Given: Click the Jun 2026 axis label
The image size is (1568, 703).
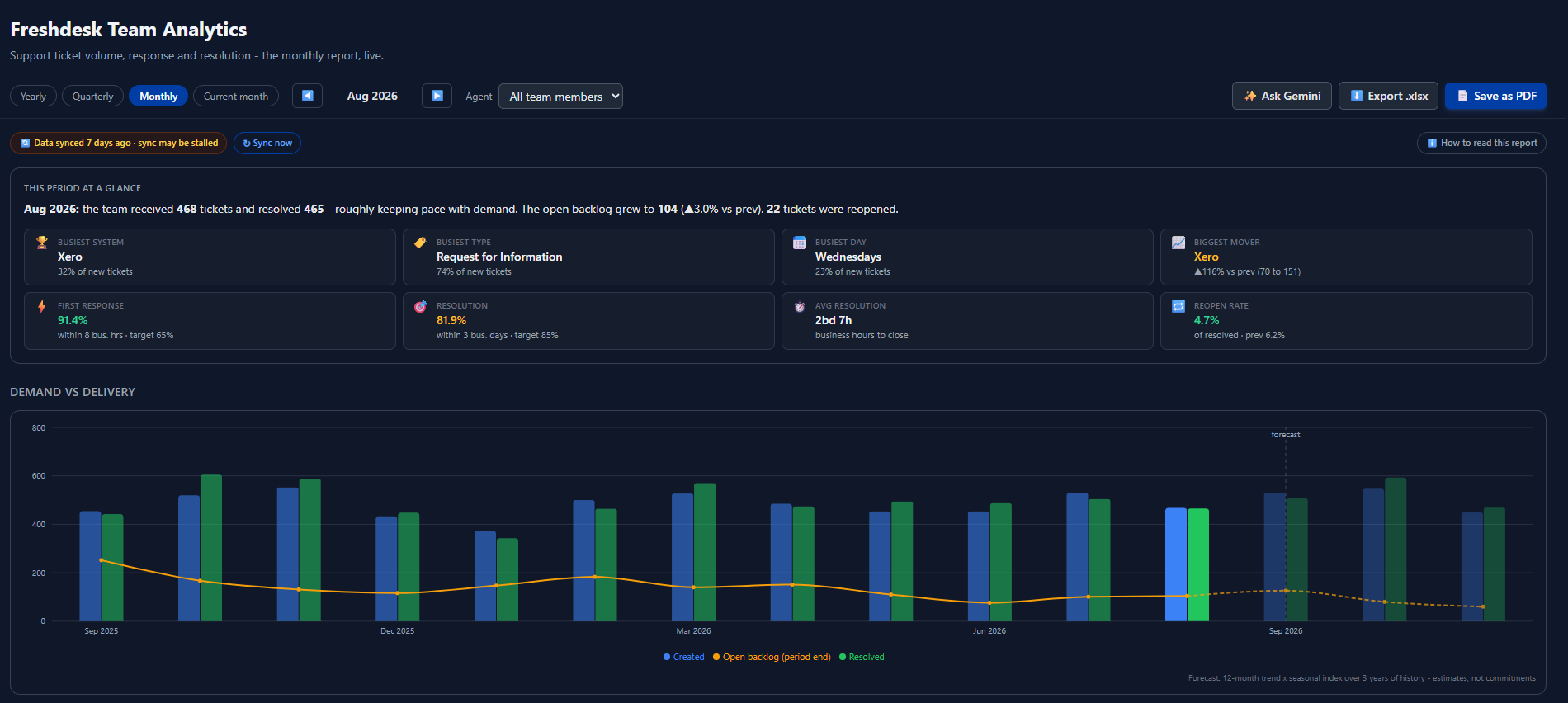Looking at the screenshot, I should [989, 630].
